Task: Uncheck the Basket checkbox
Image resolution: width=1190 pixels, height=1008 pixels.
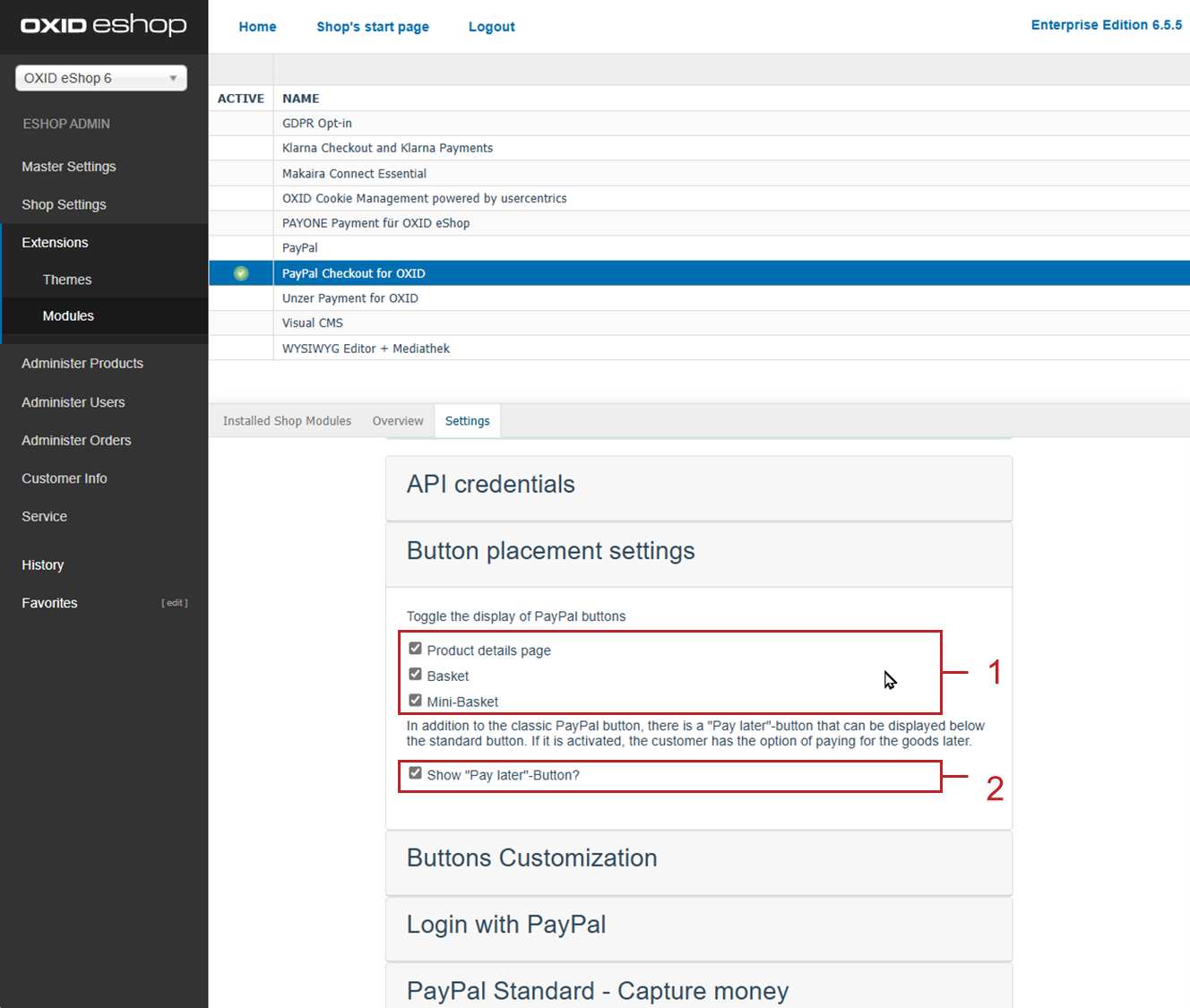Action: click(415, 675)
